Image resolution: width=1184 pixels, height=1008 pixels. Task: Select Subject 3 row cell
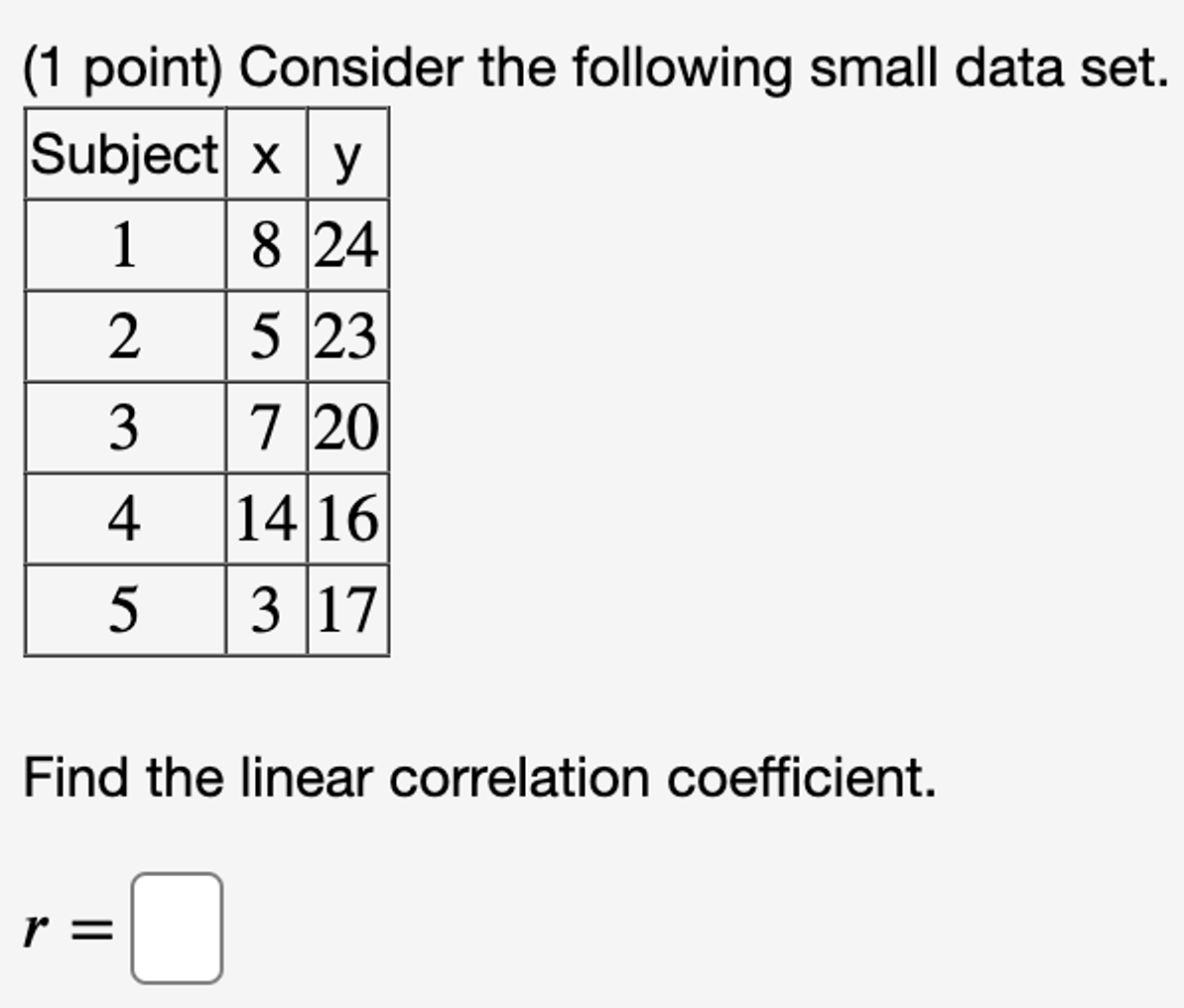coord(126,425)
